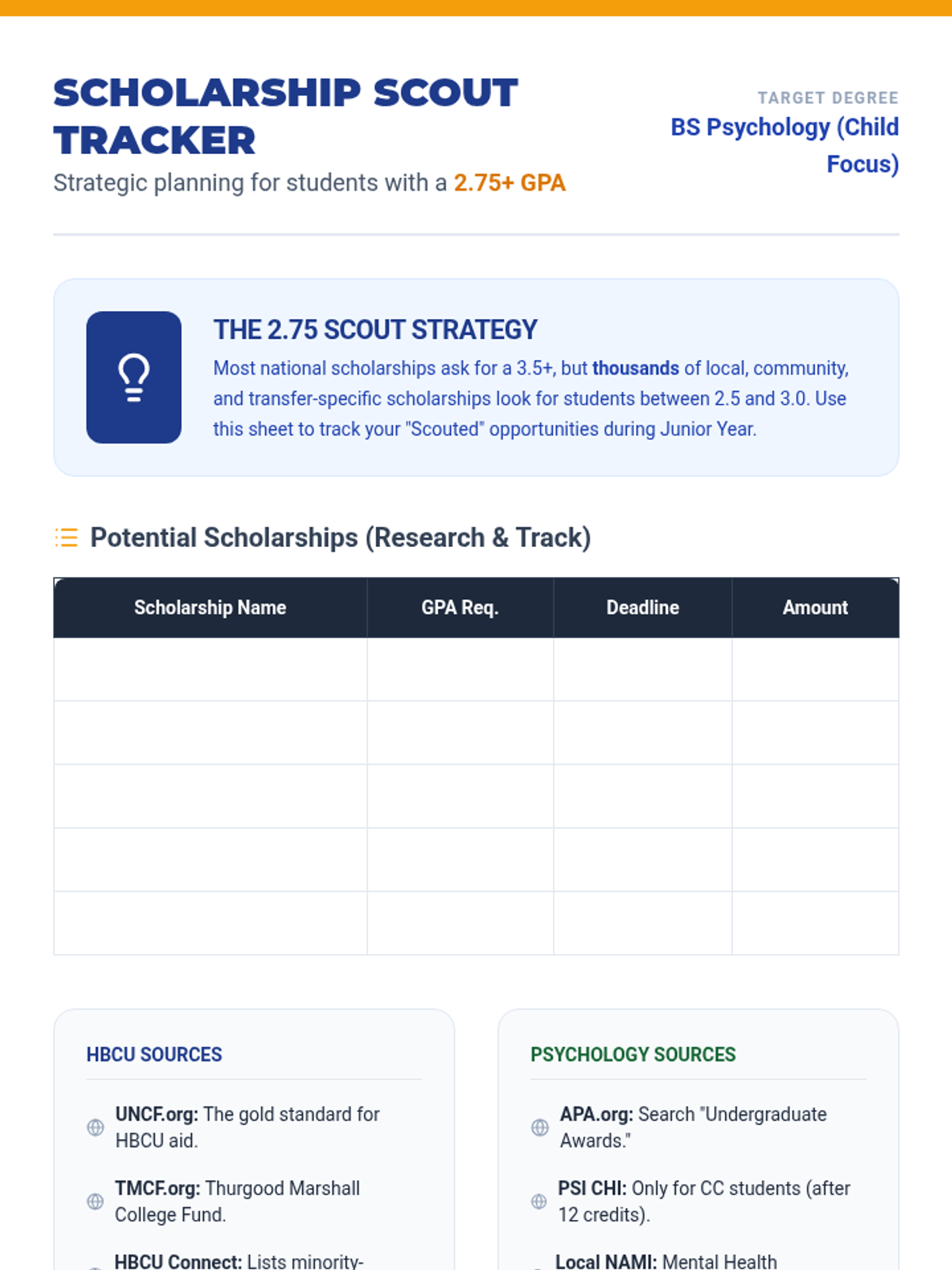Click the globe icon next to UNCF.org
The image size is (952, 1270).
[x=95, y=1127]
